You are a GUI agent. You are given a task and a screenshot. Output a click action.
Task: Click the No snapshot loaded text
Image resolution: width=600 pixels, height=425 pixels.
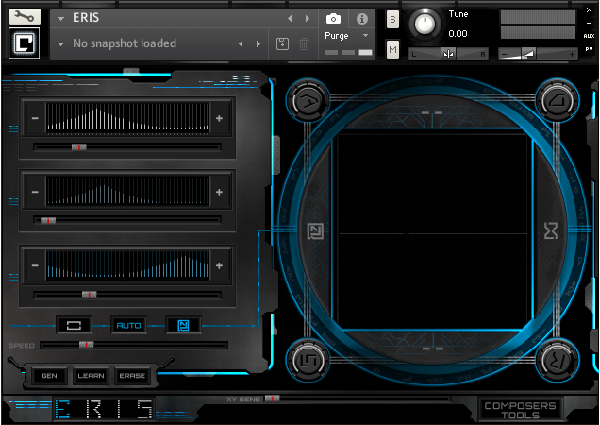tap(125, 44)
